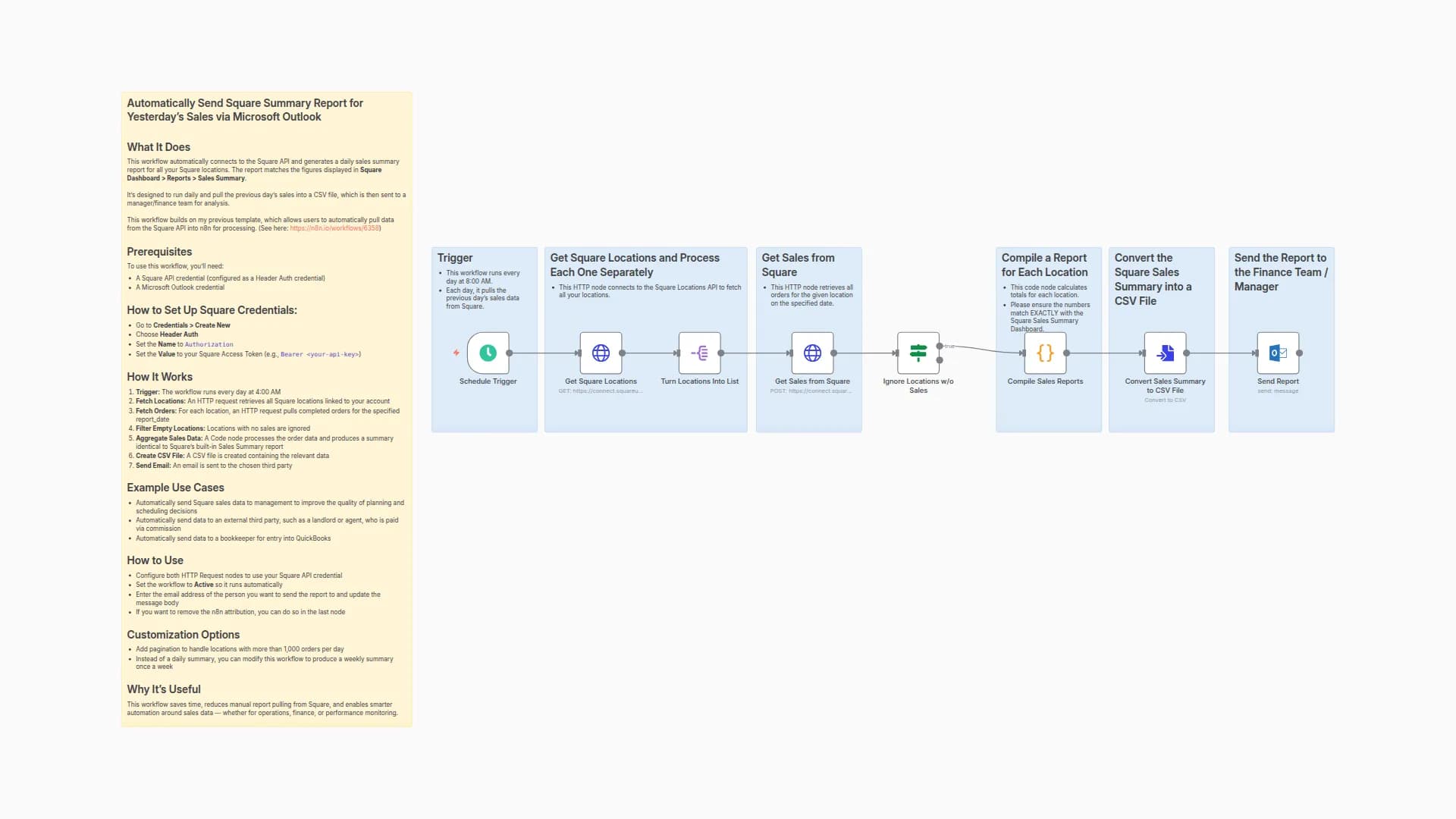Open the Schedule Trigger clock node
The width and height of the screenshot is (1456, 819).
click(x=488, y=352)
